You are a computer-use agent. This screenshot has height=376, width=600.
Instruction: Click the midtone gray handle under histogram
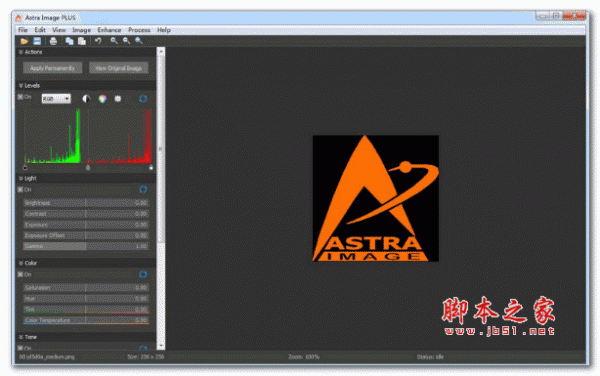click(88, 168)
